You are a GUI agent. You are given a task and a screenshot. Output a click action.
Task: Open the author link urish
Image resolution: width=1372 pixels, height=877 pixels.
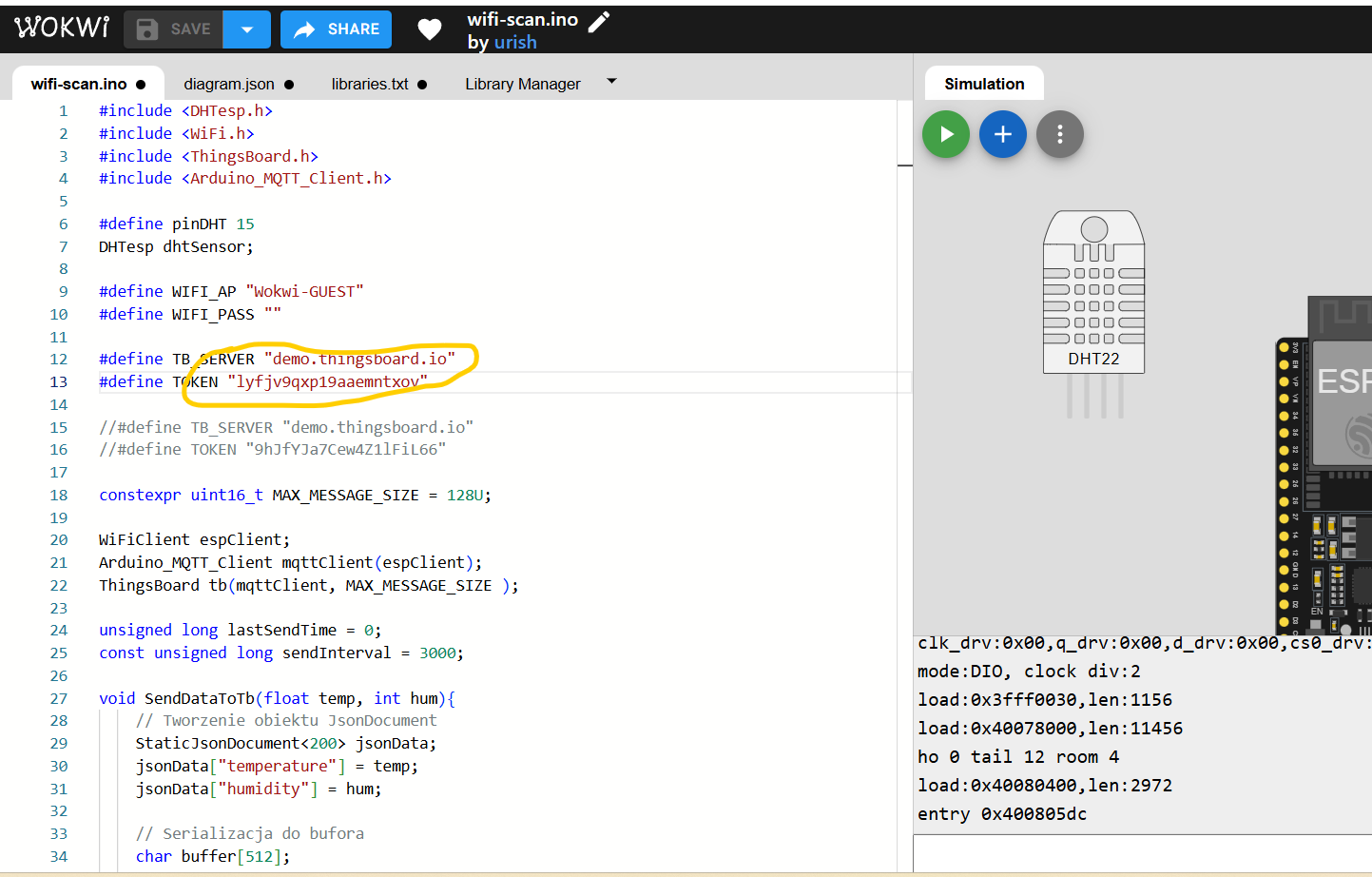pyautogui.click(x=515, y=42)
